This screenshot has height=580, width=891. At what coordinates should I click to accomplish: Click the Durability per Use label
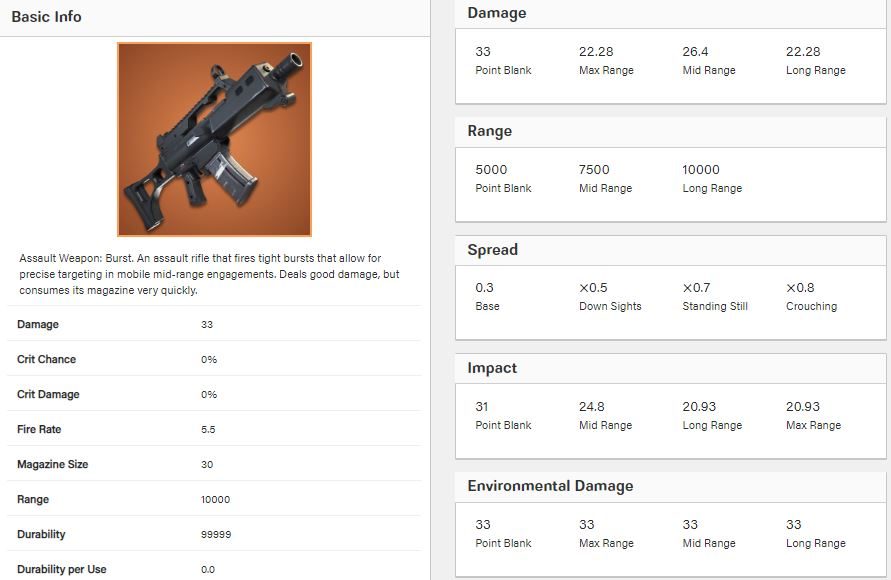[61, 569]
